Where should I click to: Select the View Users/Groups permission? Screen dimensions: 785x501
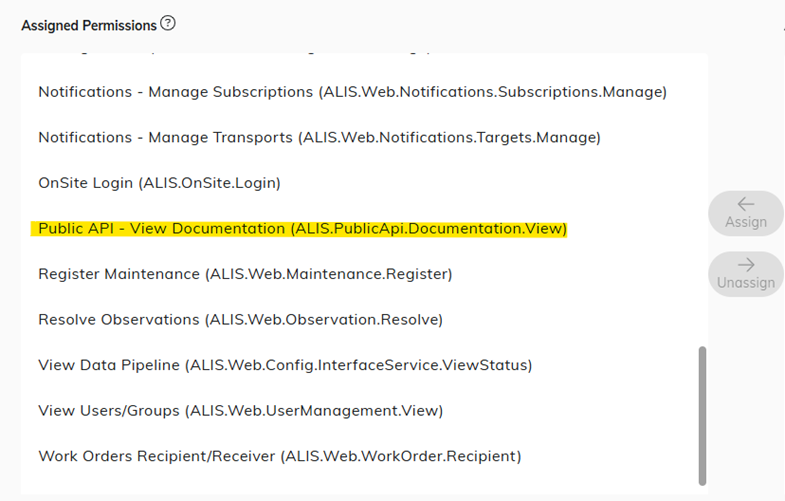(240, 411)
